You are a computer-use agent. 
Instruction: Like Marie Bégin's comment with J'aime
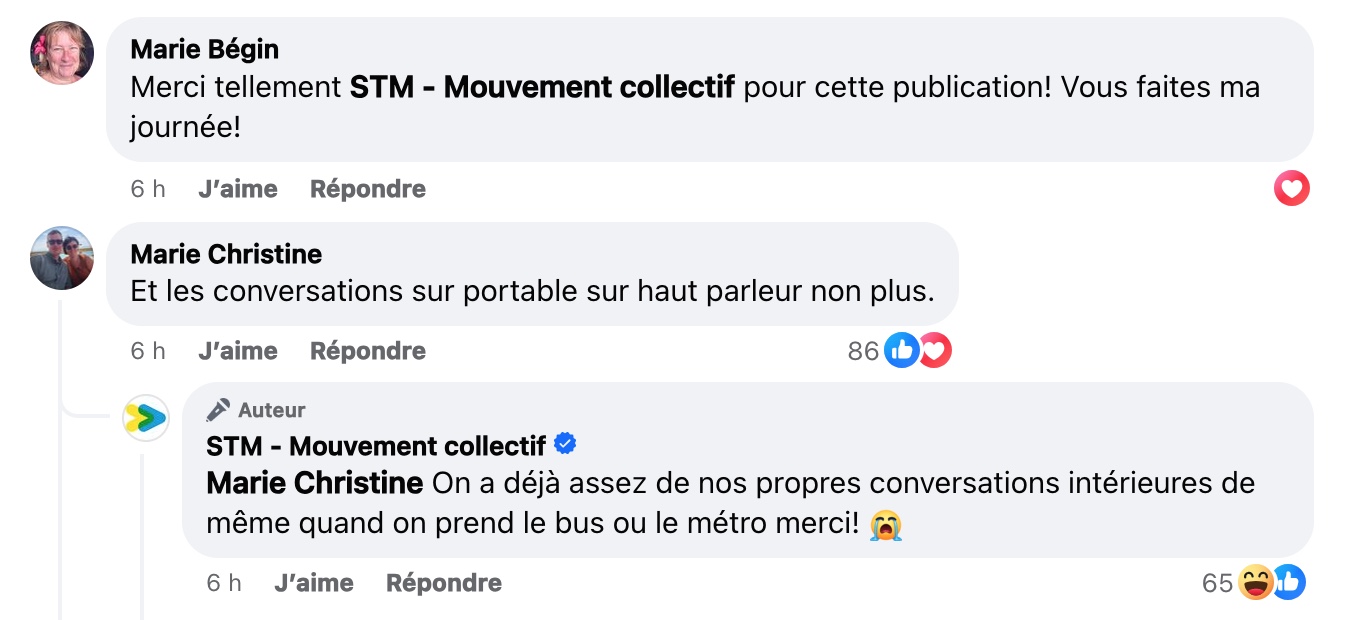coord(238,189)
